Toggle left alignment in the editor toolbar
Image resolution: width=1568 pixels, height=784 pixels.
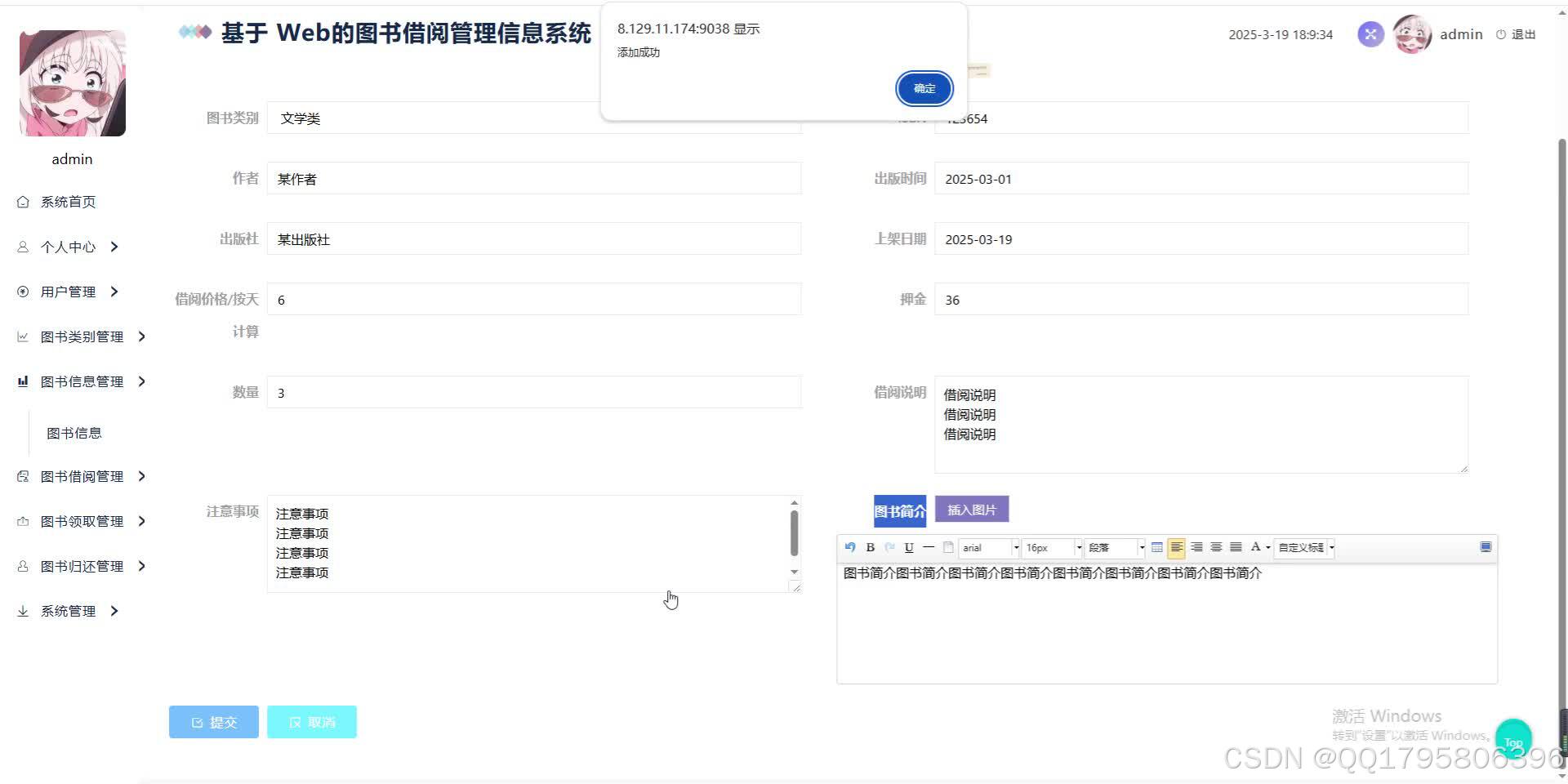(x=1176, y=547)
